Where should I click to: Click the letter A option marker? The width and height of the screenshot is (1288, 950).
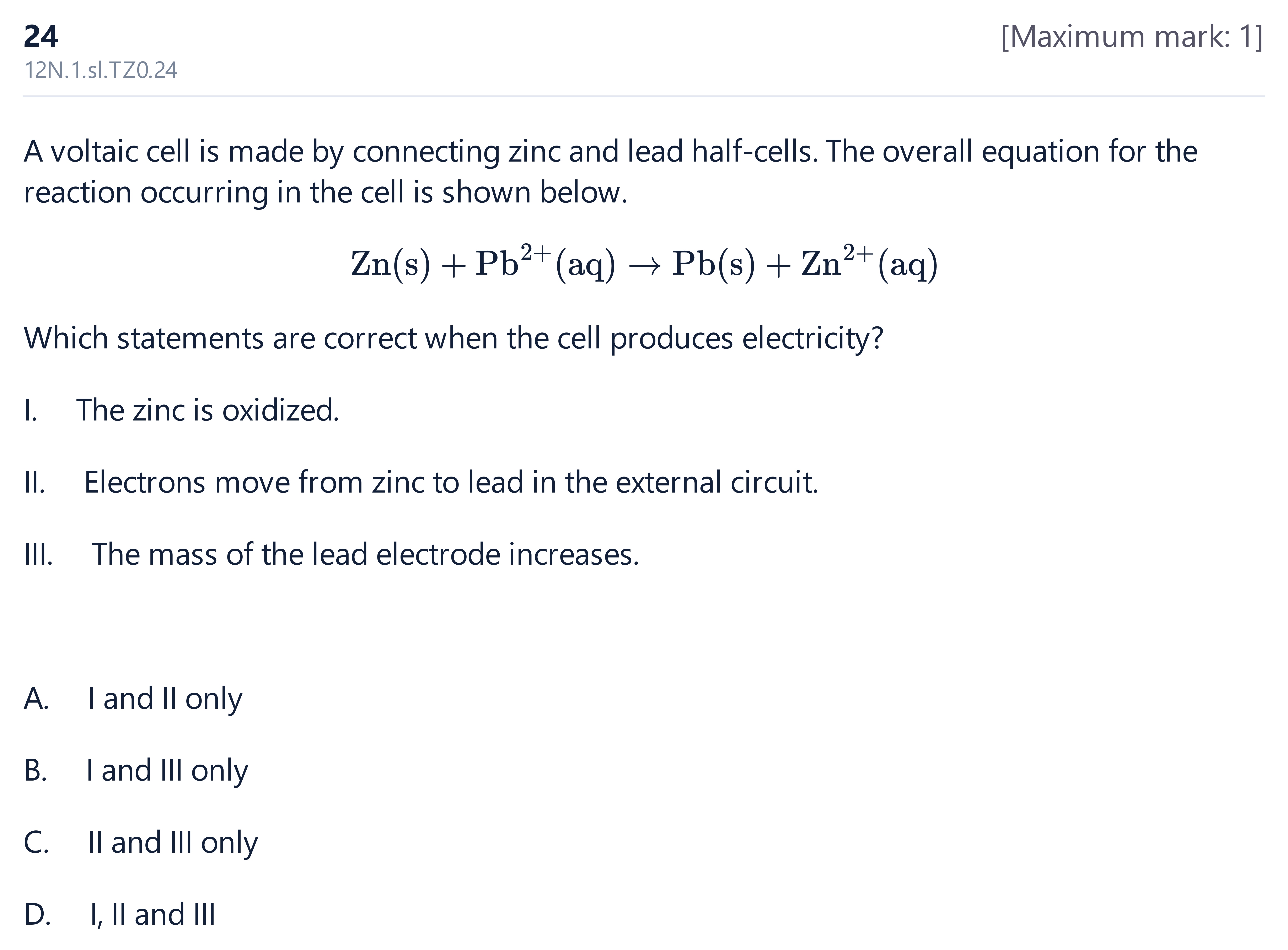[36, 699]
